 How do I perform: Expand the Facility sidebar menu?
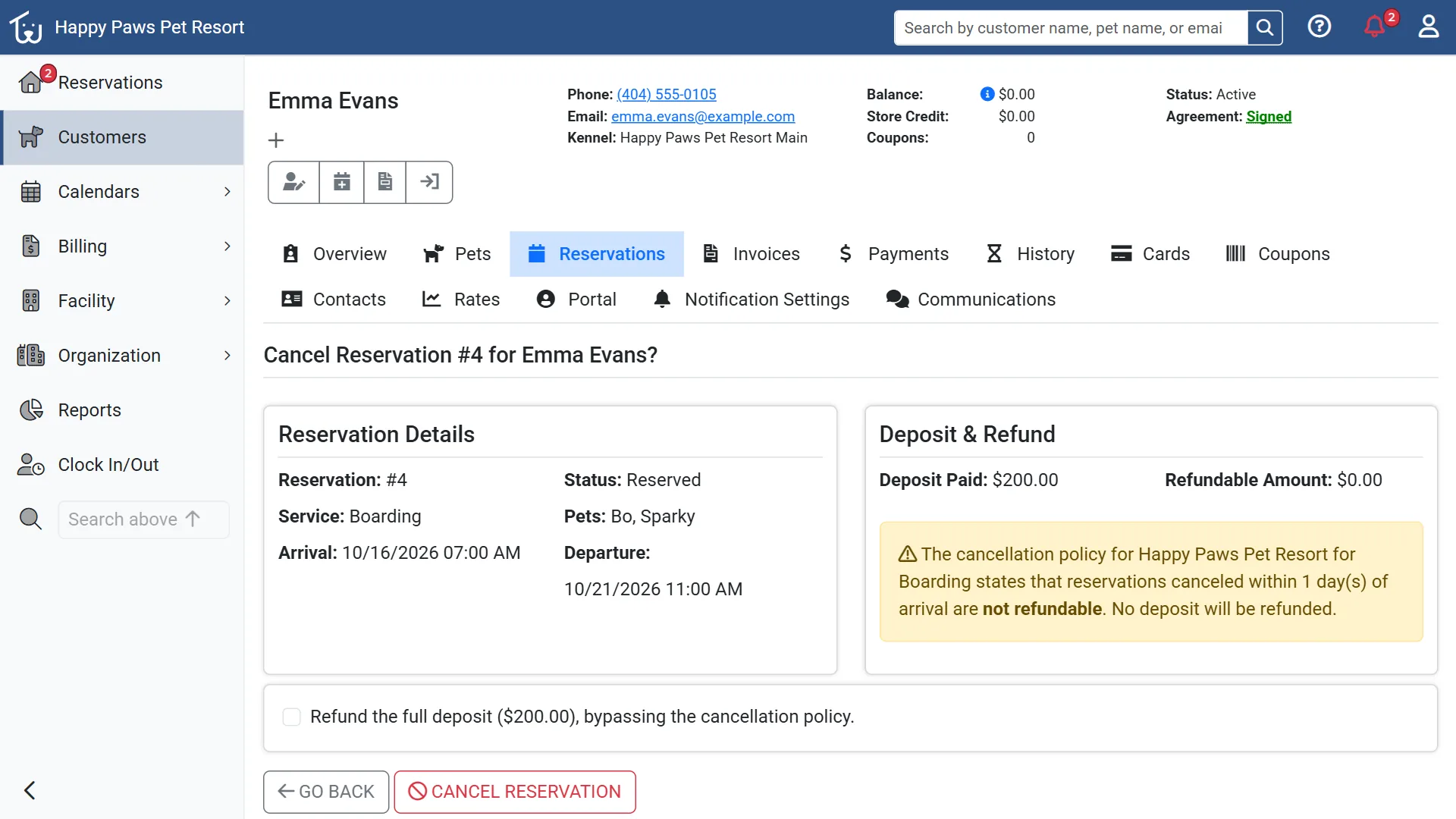click(x=122, y=301)
